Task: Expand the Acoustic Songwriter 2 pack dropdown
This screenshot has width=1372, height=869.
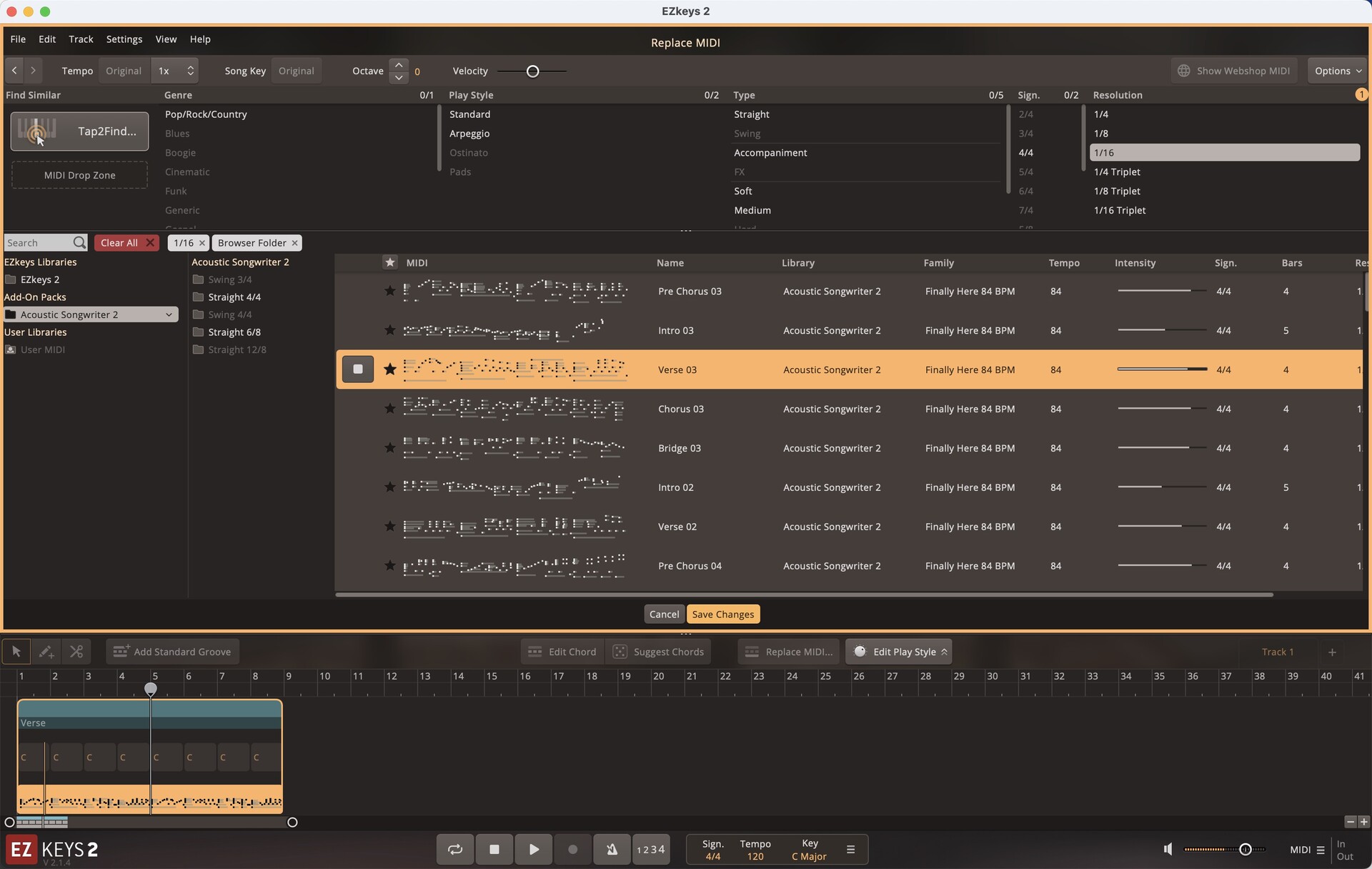Action: coord(169,314)
